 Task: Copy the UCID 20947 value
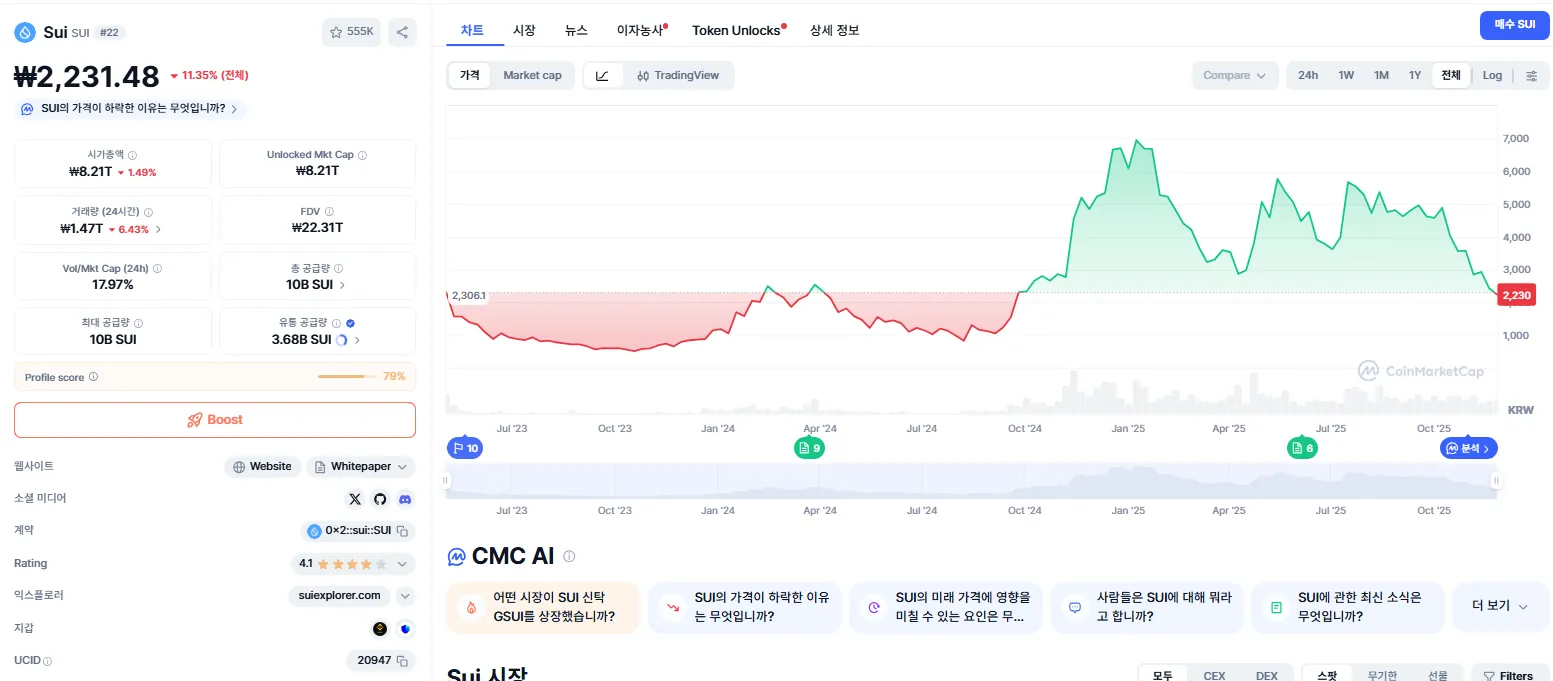[402, 661]
